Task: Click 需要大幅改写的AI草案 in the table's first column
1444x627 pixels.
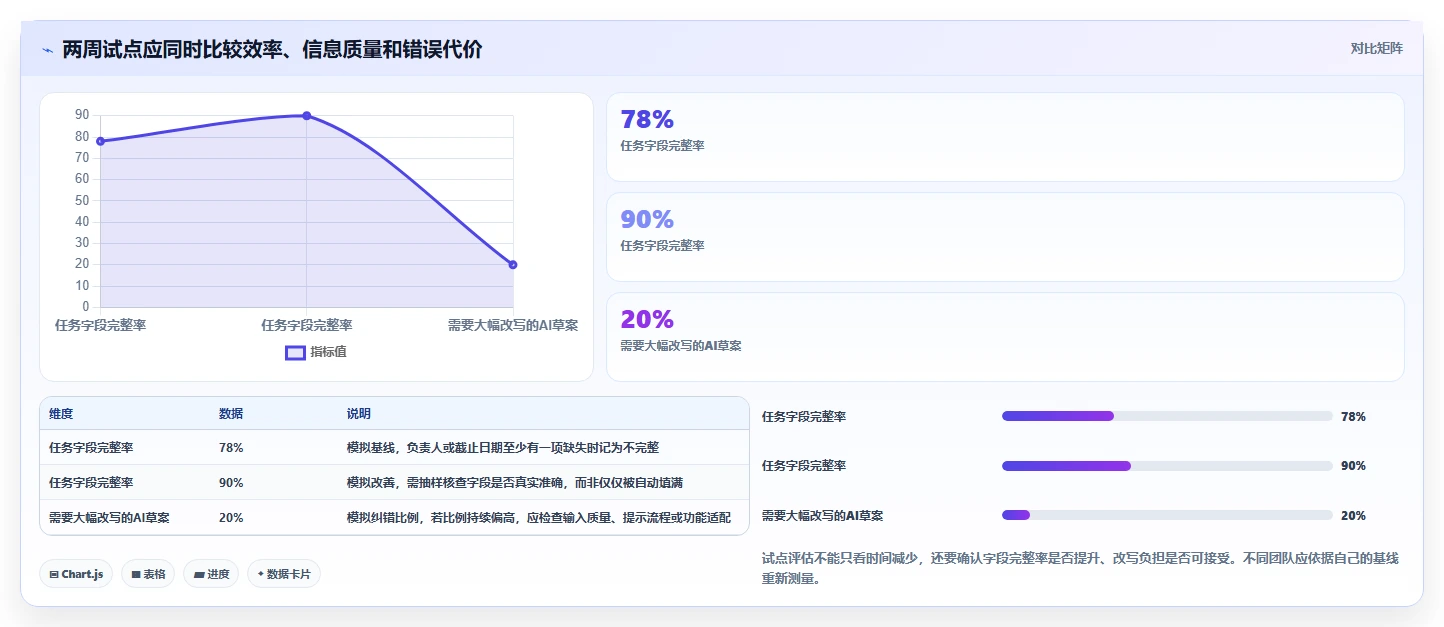Action: point(109,518)
